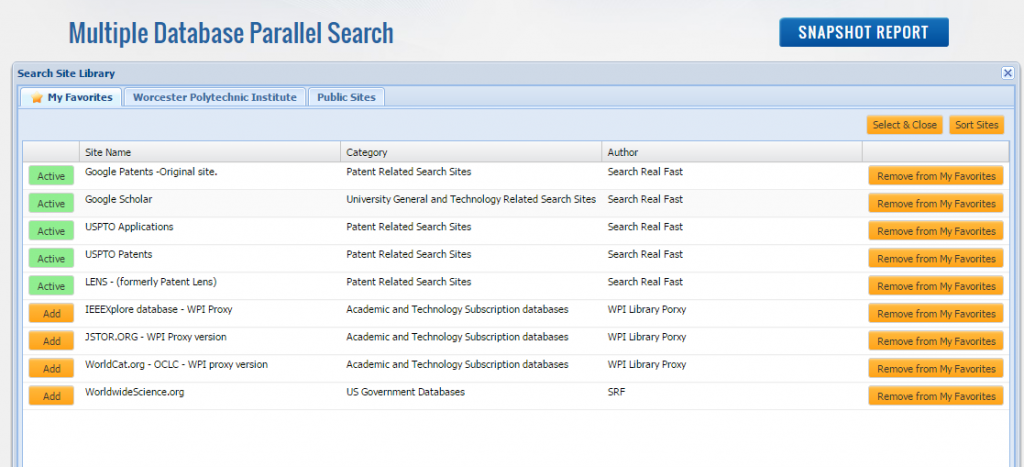This screenshot has width=1024, height=467.
Task: Click 'WPI Library Proxy' author in WorldCat row
Action: point(647,364)
